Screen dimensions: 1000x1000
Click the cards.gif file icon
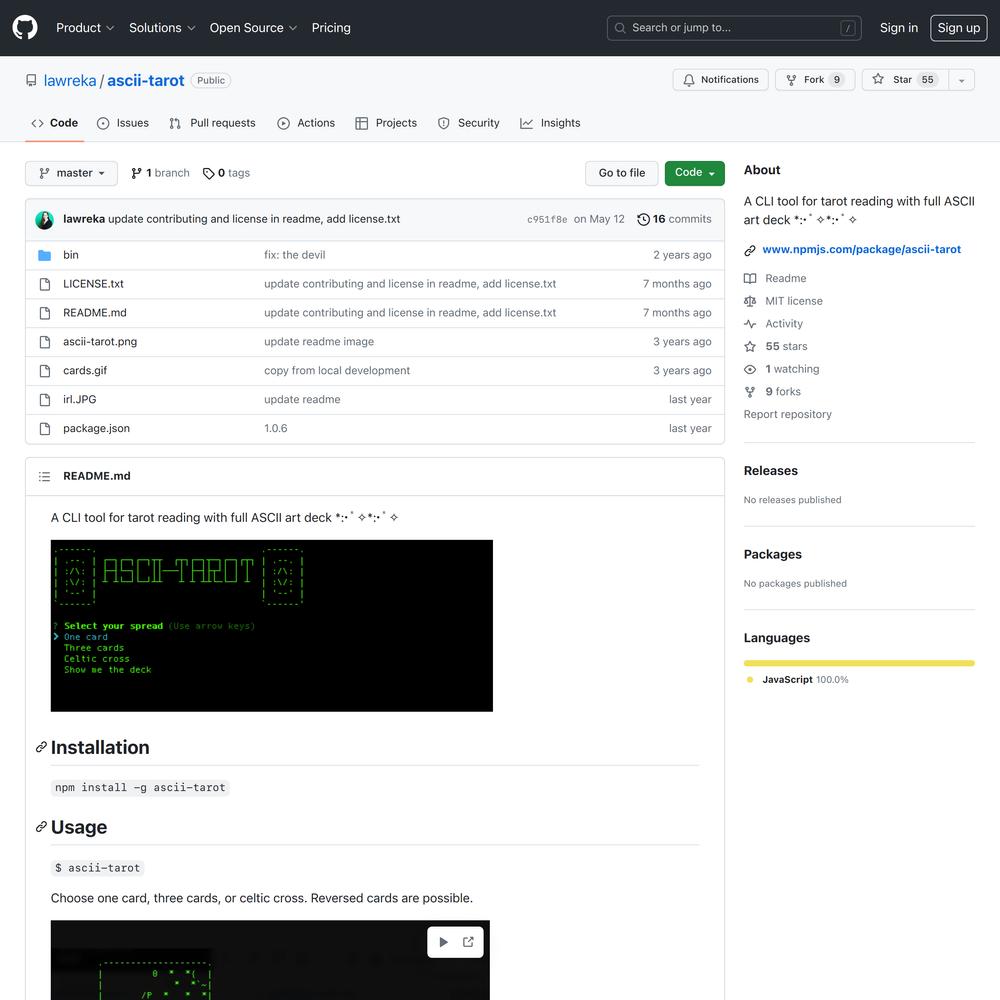tap(45, 371)
